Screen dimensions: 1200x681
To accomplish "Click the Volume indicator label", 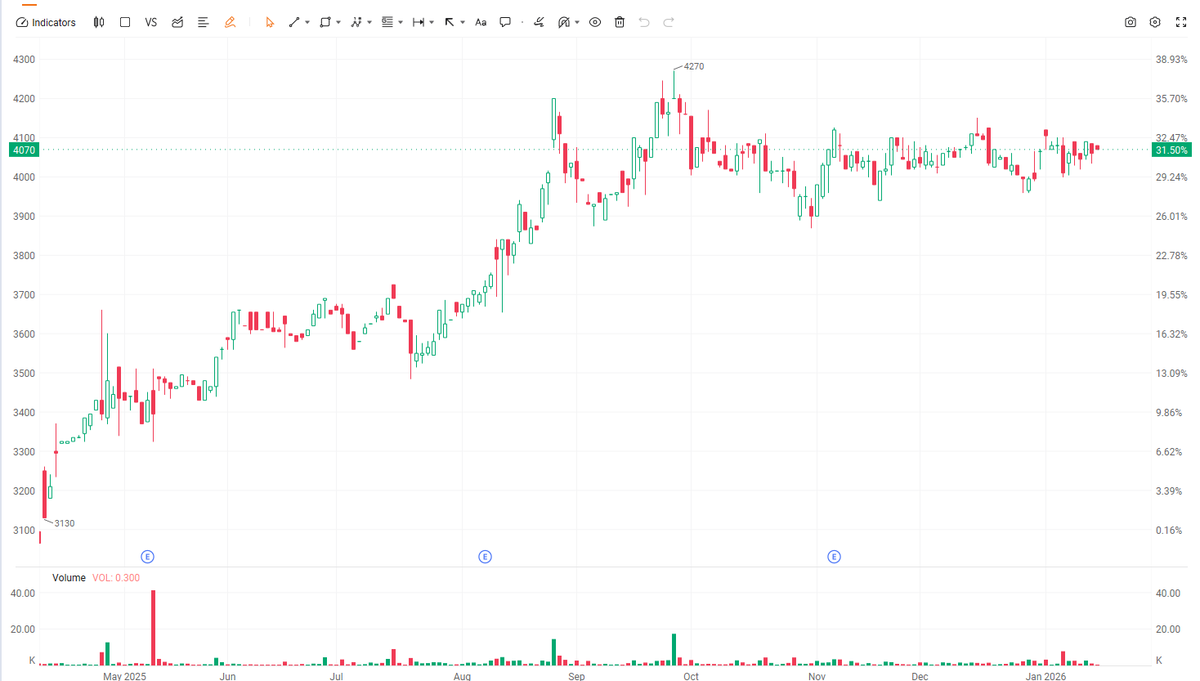I will pos(69,578).
